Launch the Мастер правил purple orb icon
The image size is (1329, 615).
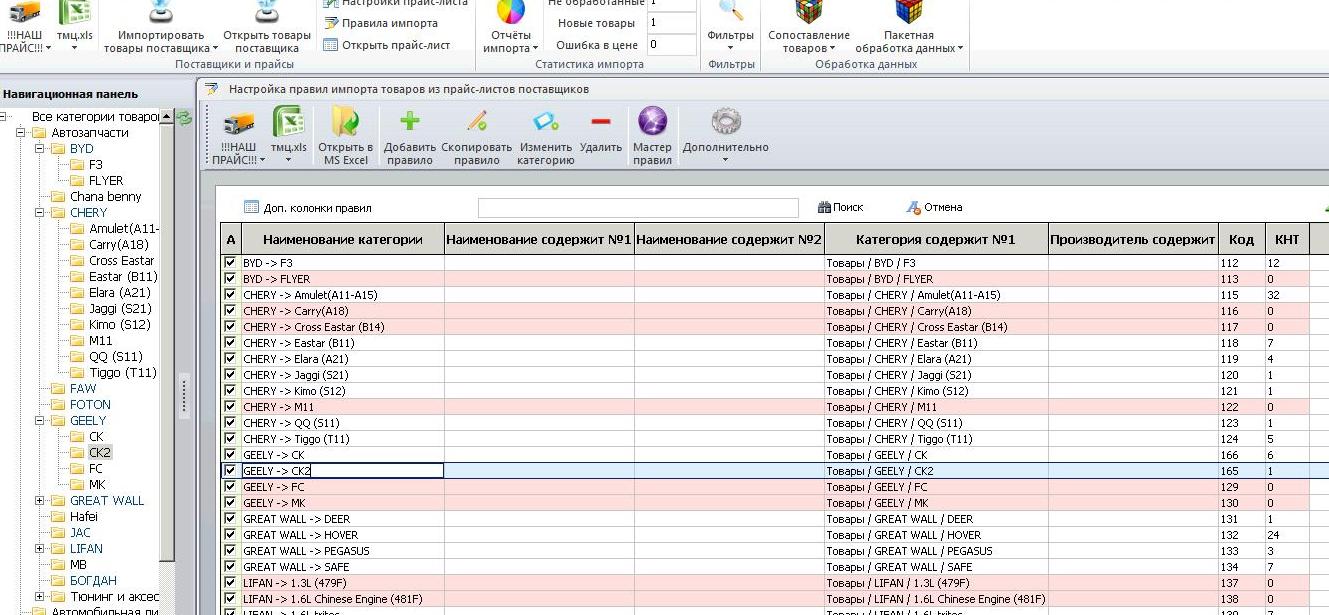652,122
